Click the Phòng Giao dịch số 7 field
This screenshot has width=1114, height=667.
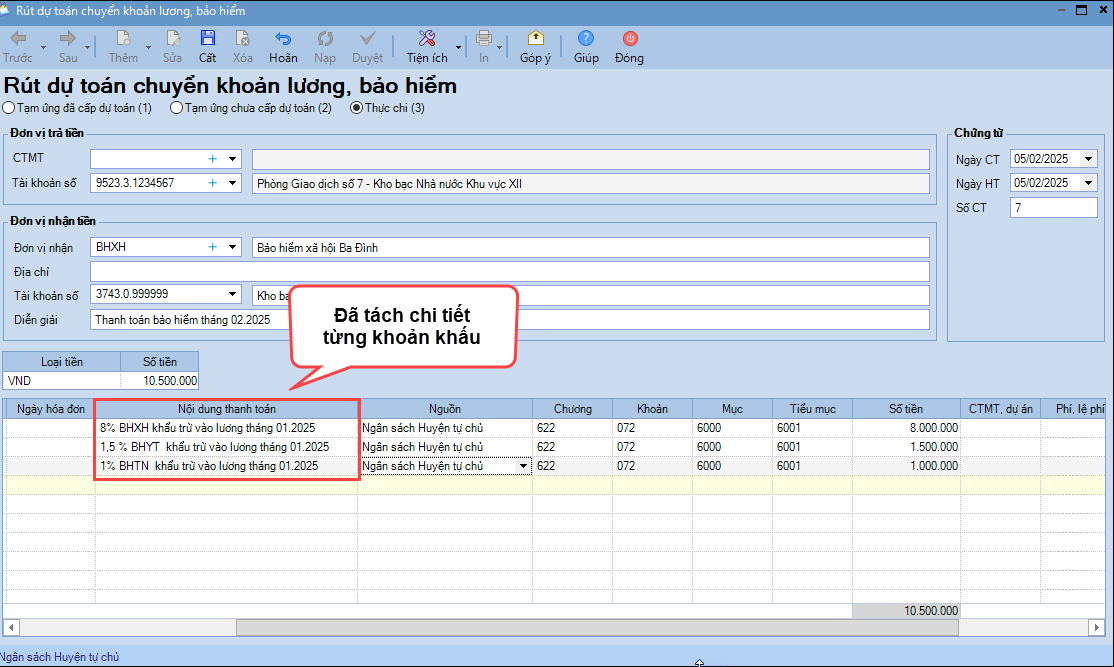pos(590,183)
